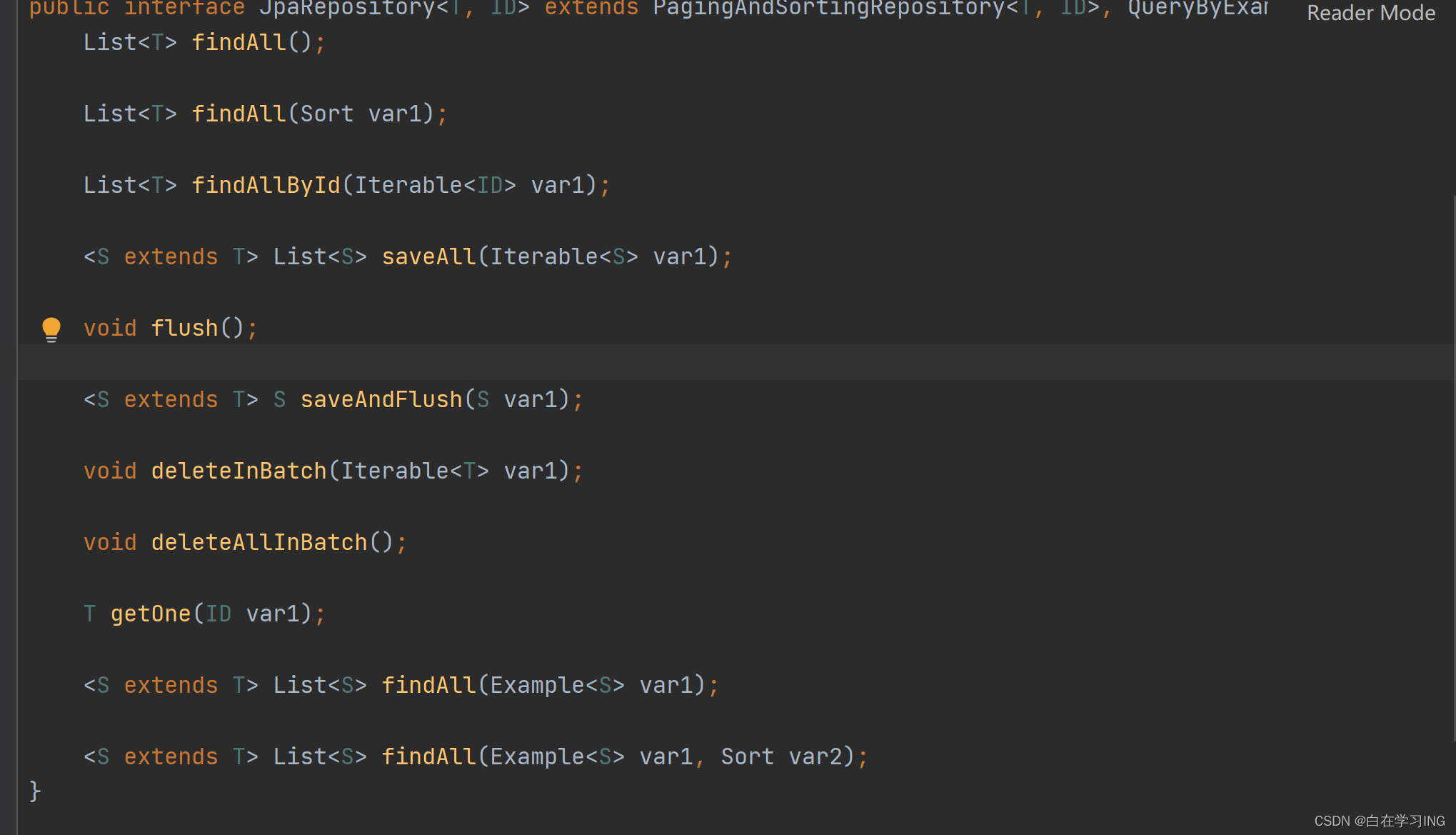Click the Sort type in findAll(Sort var1)
Viewport: 1456px width, 835px height.
pyautogui.click(x=326, y=114)
